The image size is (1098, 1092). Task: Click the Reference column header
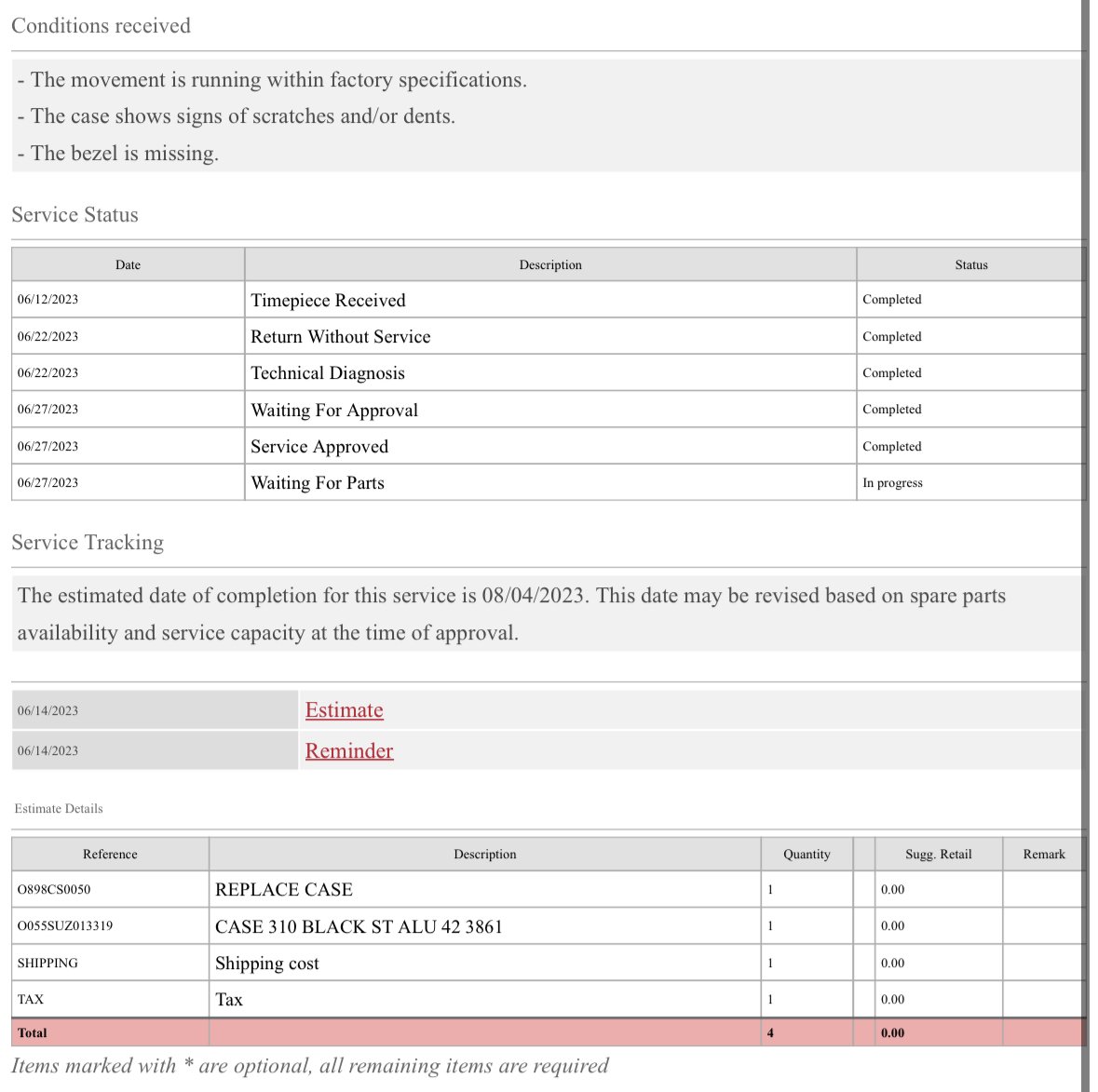(x=110, y=855)
